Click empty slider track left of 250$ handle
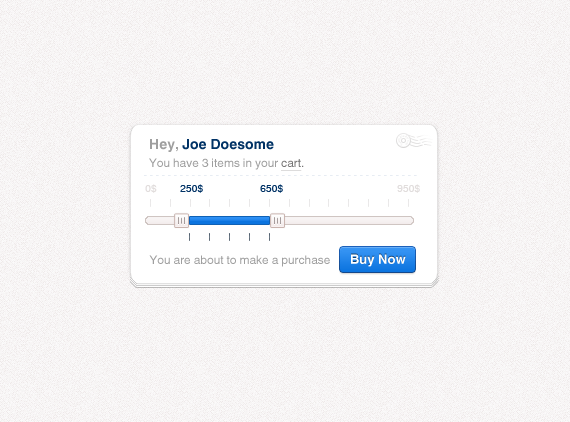This screenshot has width=570, height=422. (x=160, y=221)
